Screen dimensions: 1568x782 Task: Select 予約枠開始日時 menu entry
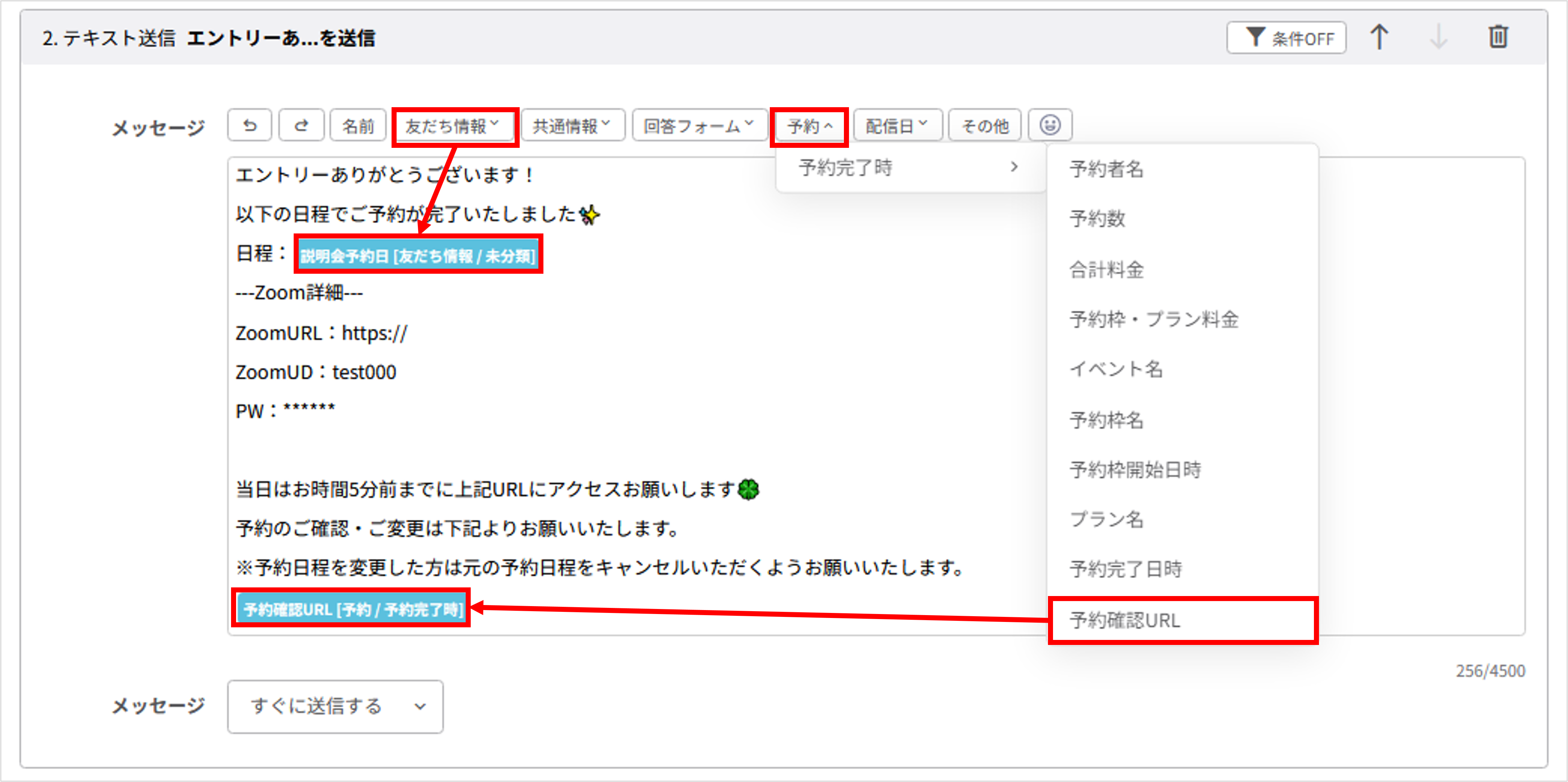1182,469
